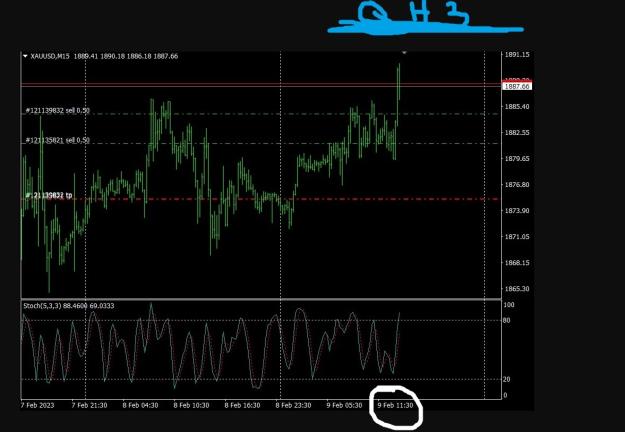
Task: Click the 1865.30 price scale value
Action: pos(517,289)
